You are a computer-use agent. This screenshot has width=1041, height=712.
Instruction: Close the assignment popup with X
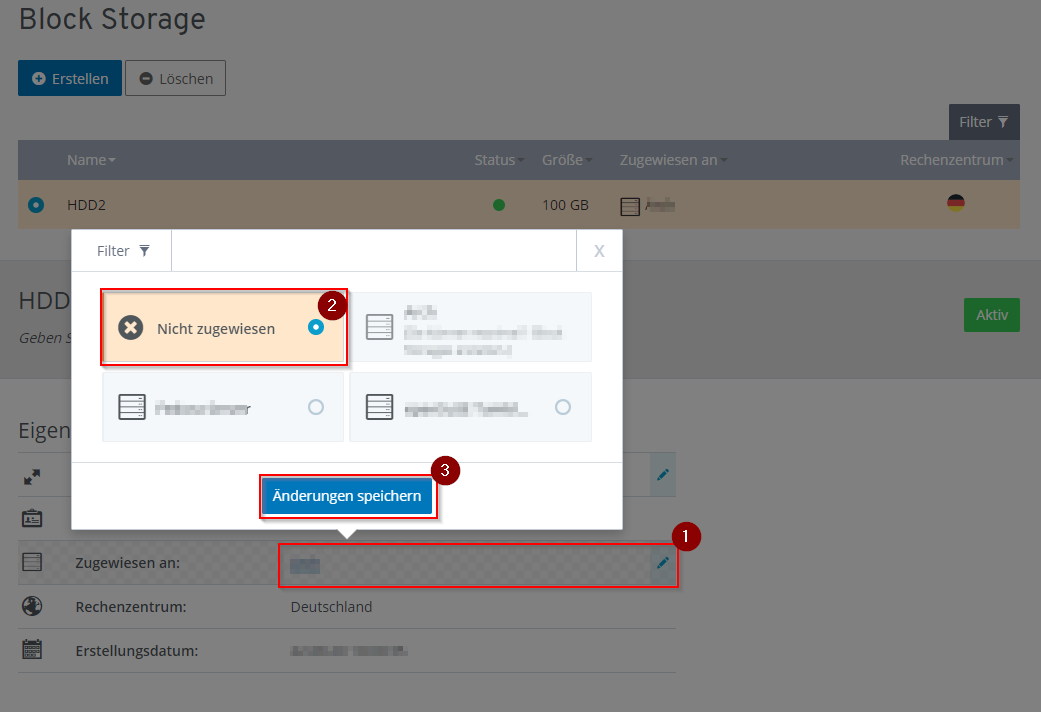coord(600,251)
